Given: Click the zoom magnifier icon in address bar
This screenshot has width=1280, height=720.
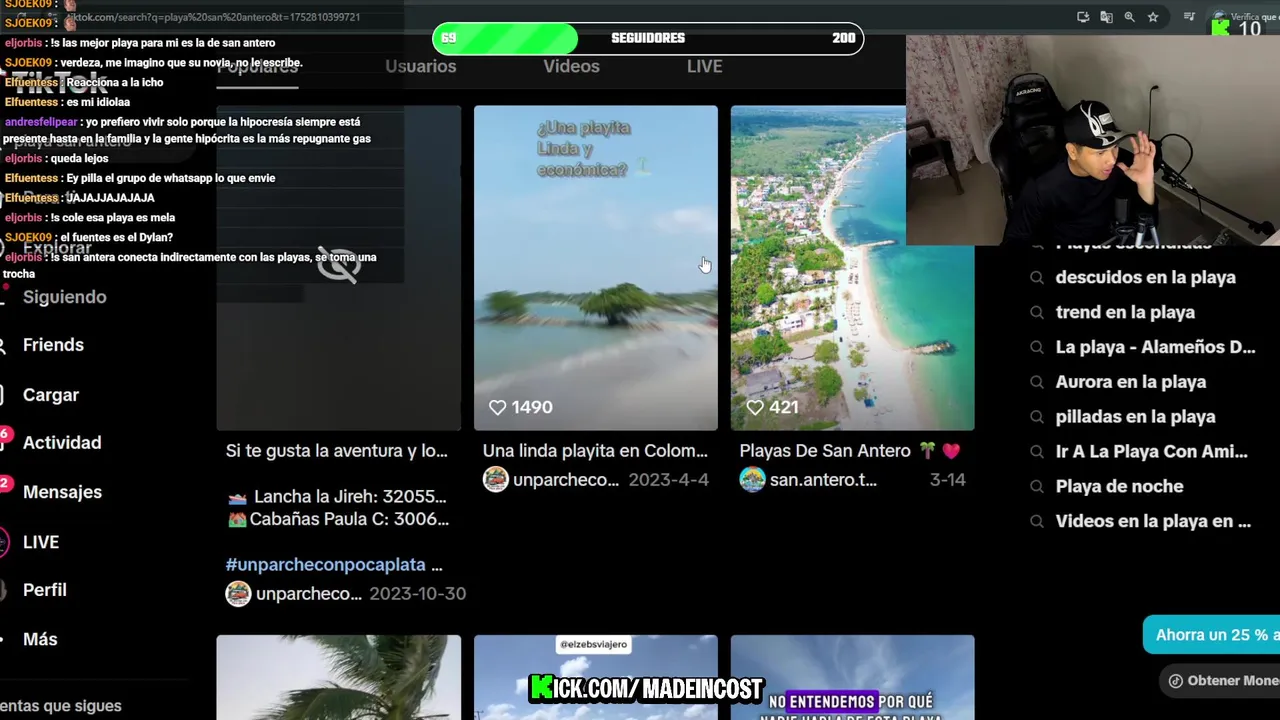Looking at the screenshot, I should (x=1129, y=17).
